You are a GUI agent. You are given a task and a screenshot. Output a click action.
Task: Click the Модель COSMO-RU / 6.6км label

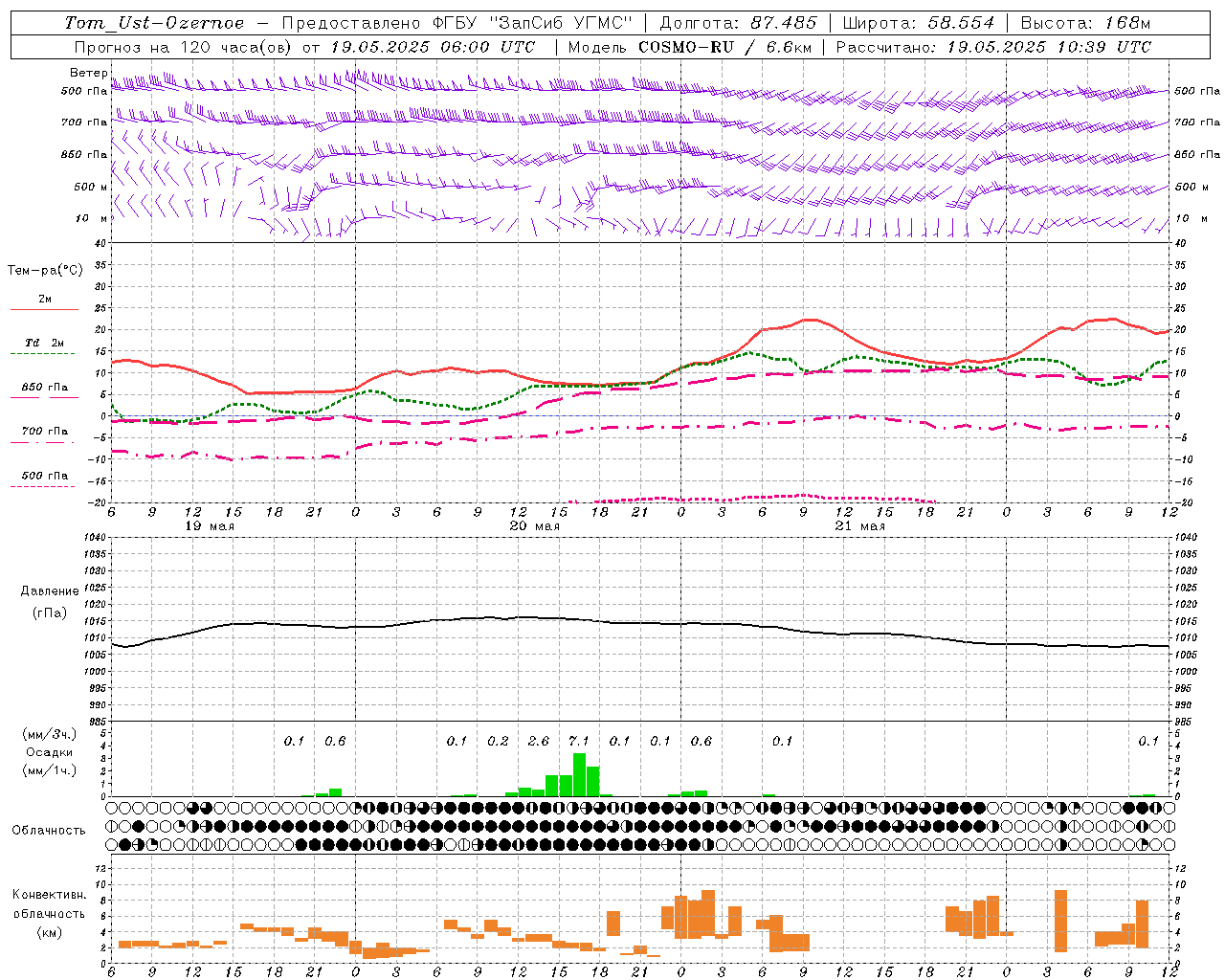coord(688,47)
